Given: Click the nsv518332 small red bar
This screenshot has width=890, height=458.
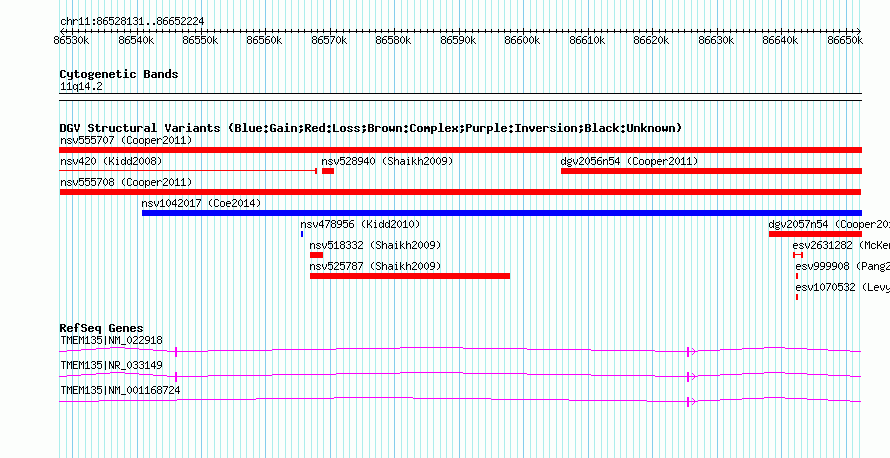Looking at the screenshot, I should tap(316, 255).
